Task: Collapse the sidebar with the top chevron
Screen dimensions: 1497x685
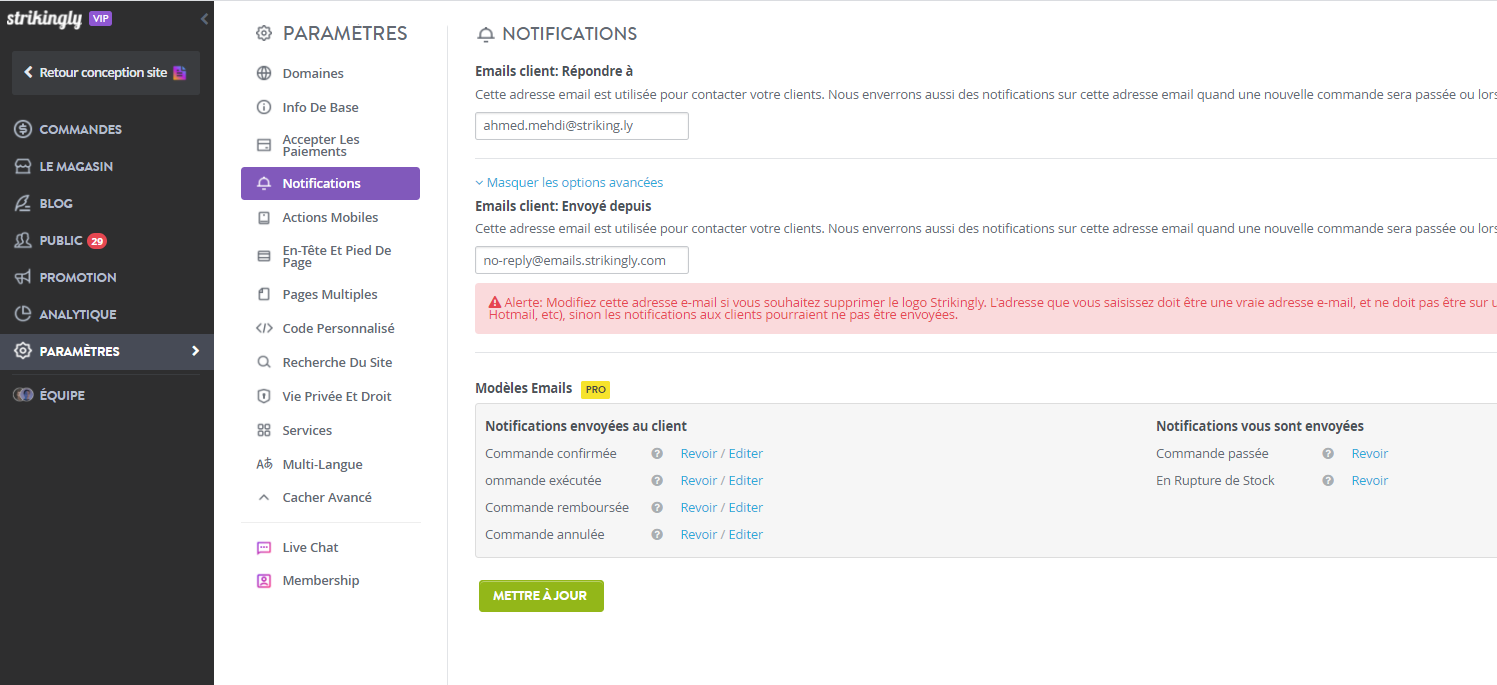Action: 205,18
